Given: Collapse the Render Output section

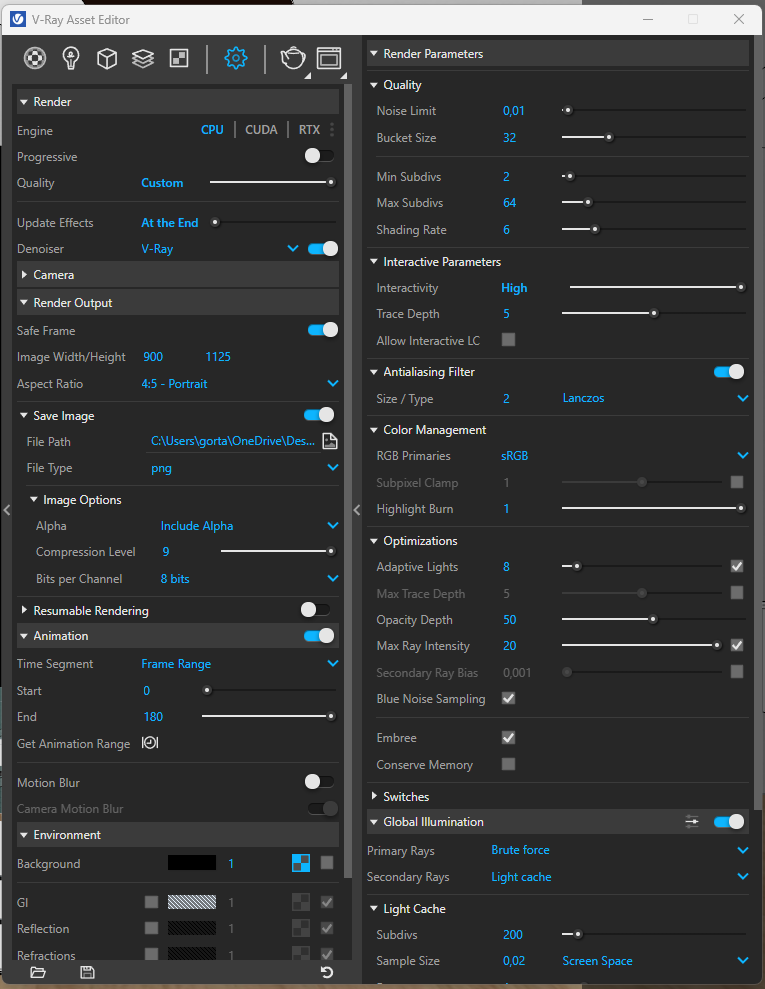Looking at the screenshot, I should 178,303.
